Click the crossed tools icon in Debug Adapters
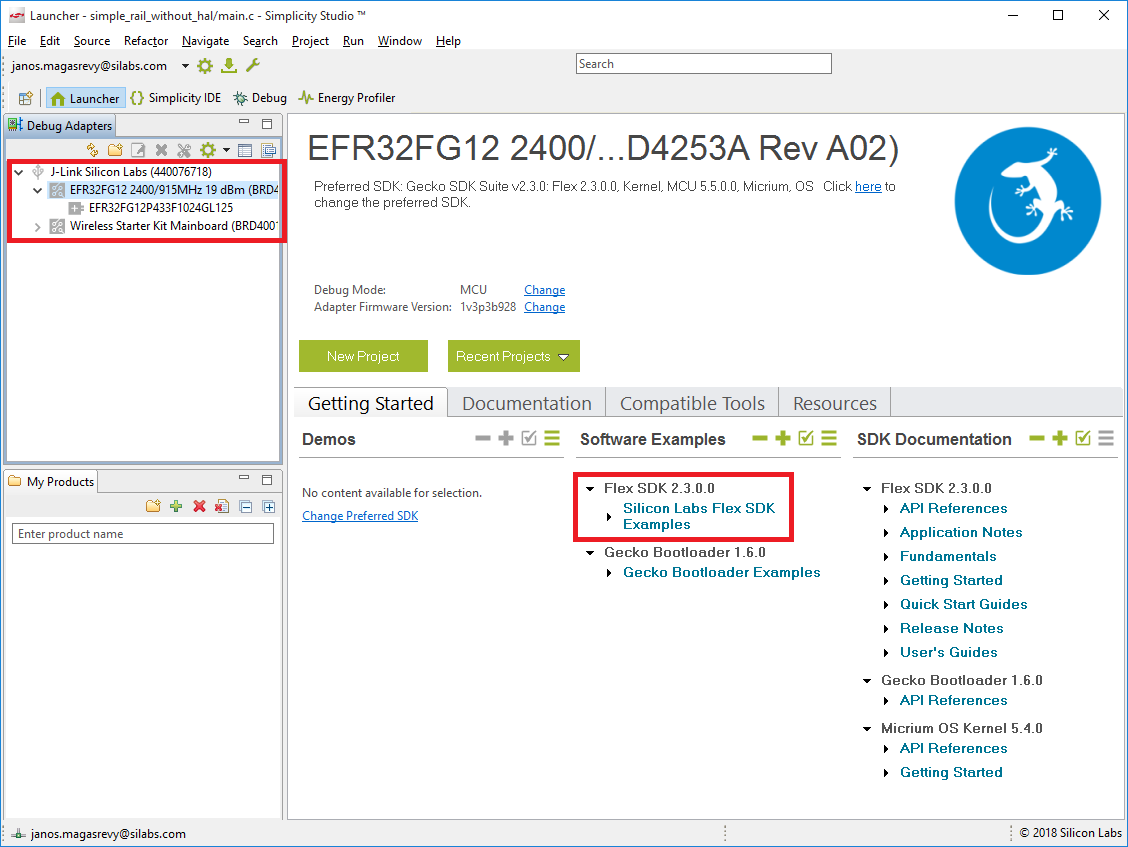Viewport: 1128px width, 847px height. [x=184, y=150]
